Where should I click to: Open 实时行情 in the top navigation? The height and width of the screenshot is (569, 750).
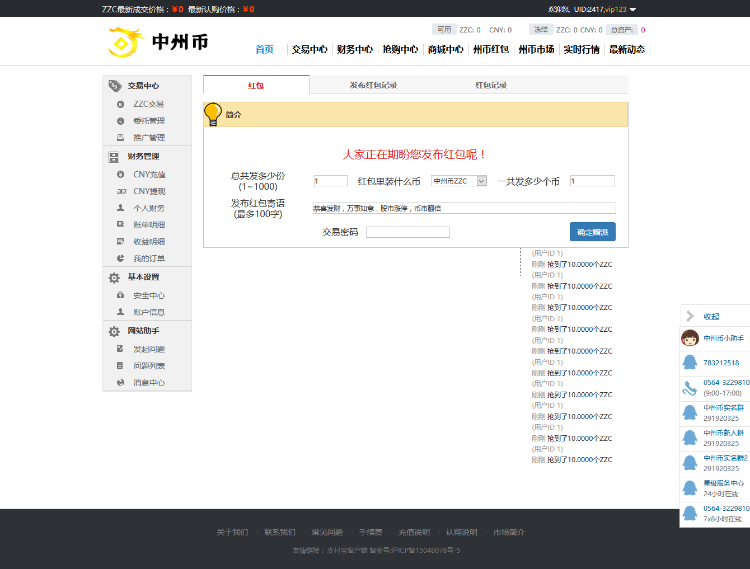coord(582,49)
